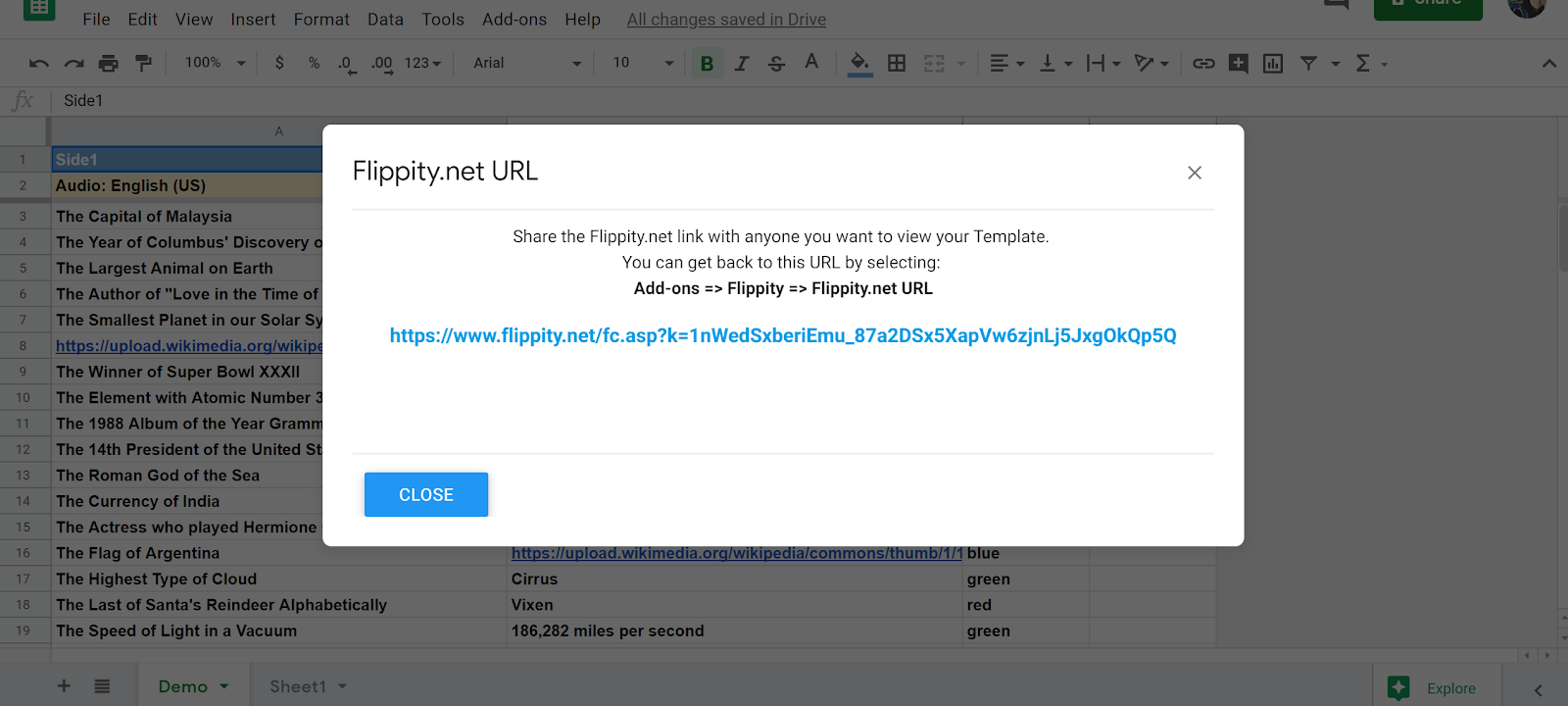Open the Format menu
Viewport: 1568px width, 706px height.
[x=321, y=20]
